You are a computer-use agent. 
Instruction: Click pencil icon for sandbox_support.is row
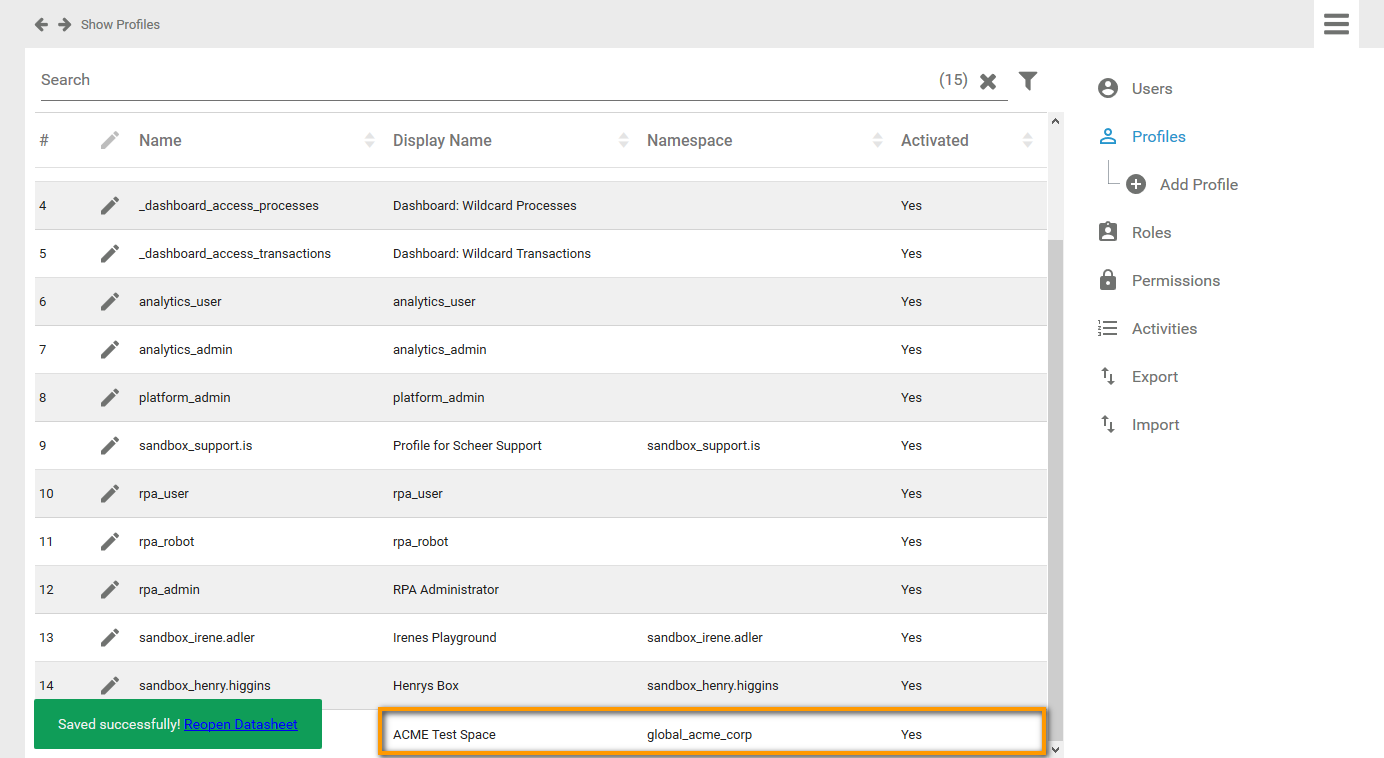[x=110, y=446]
